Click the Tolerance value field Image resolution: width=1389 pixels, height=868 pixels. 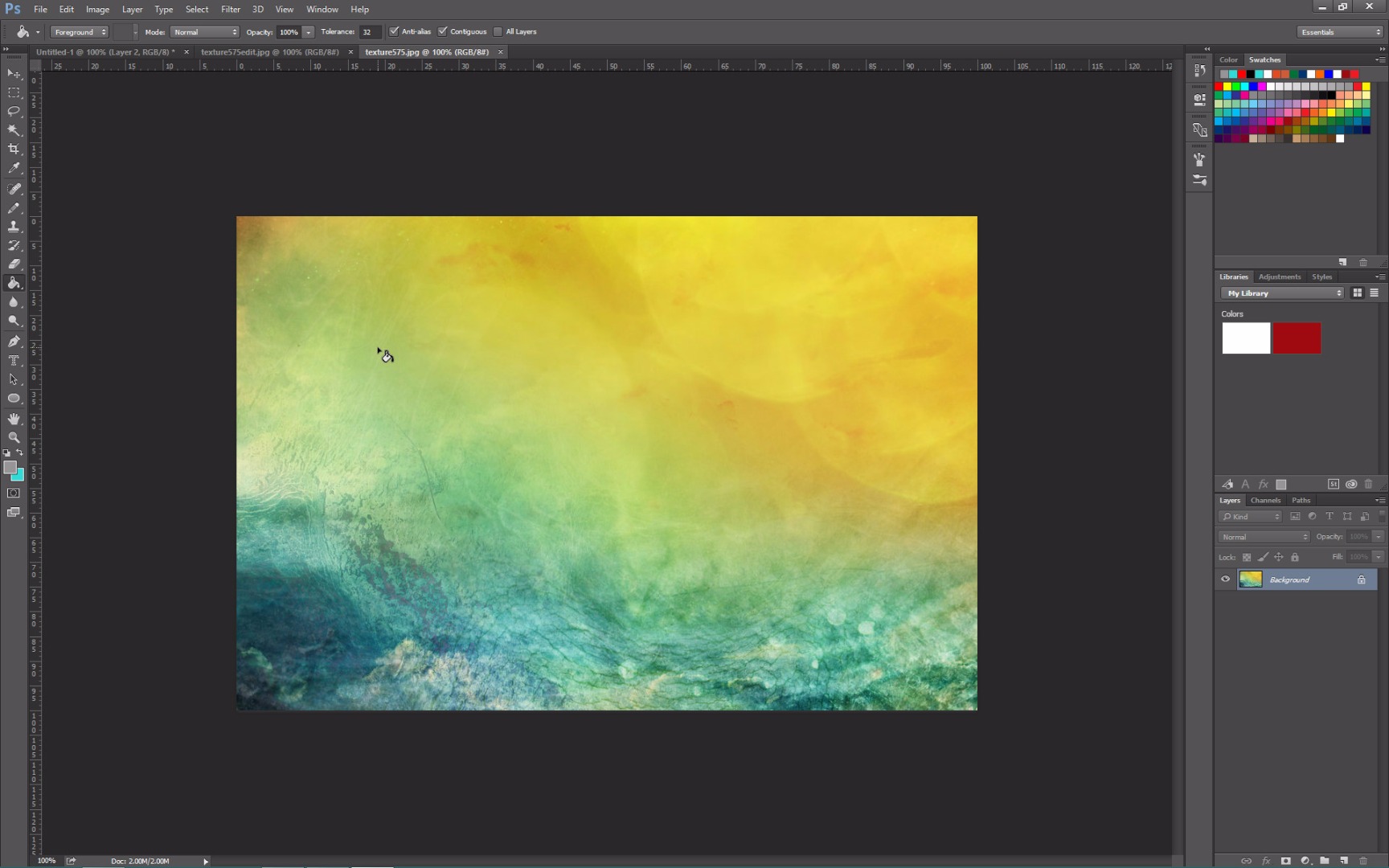[x=369, y=32]
